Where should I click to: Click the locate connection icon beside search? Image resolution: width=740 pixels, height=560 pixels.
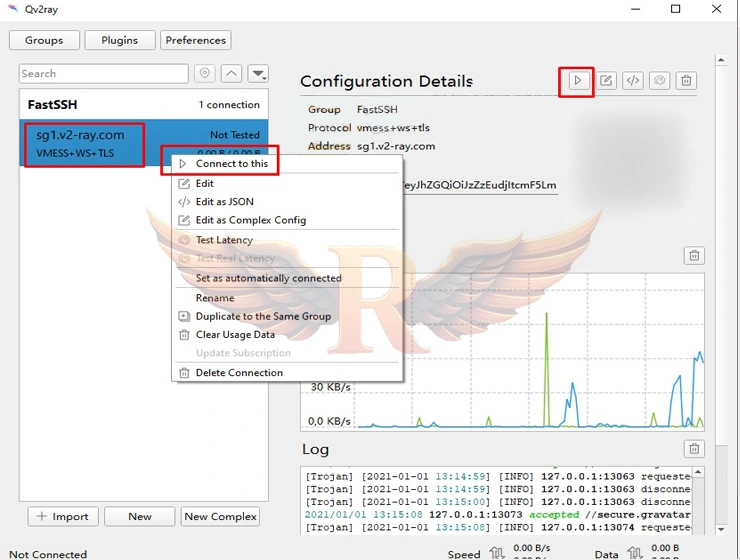click(x=204, y=74)
